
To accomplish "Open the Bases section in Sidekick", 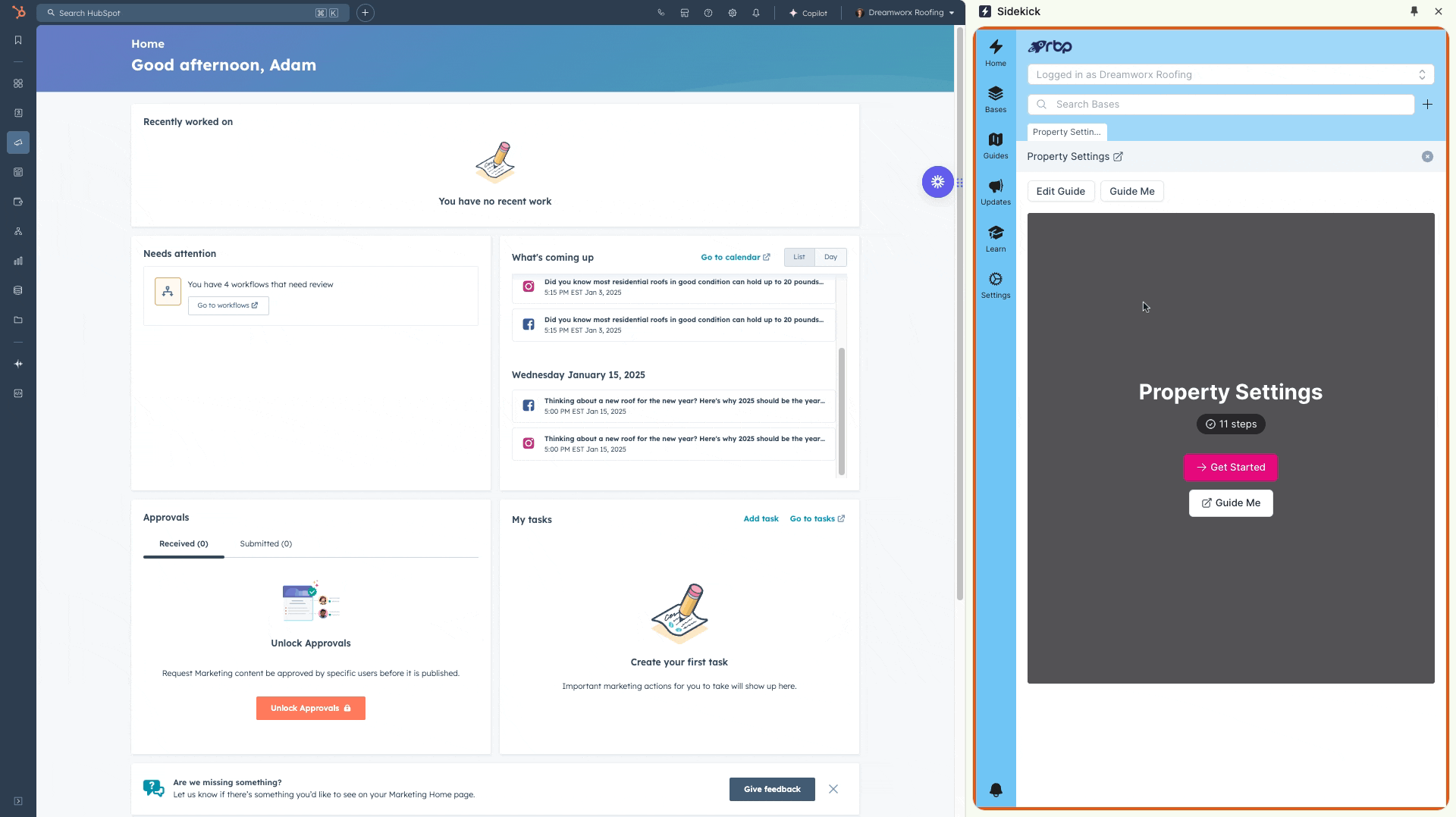I will click(995, 99).
